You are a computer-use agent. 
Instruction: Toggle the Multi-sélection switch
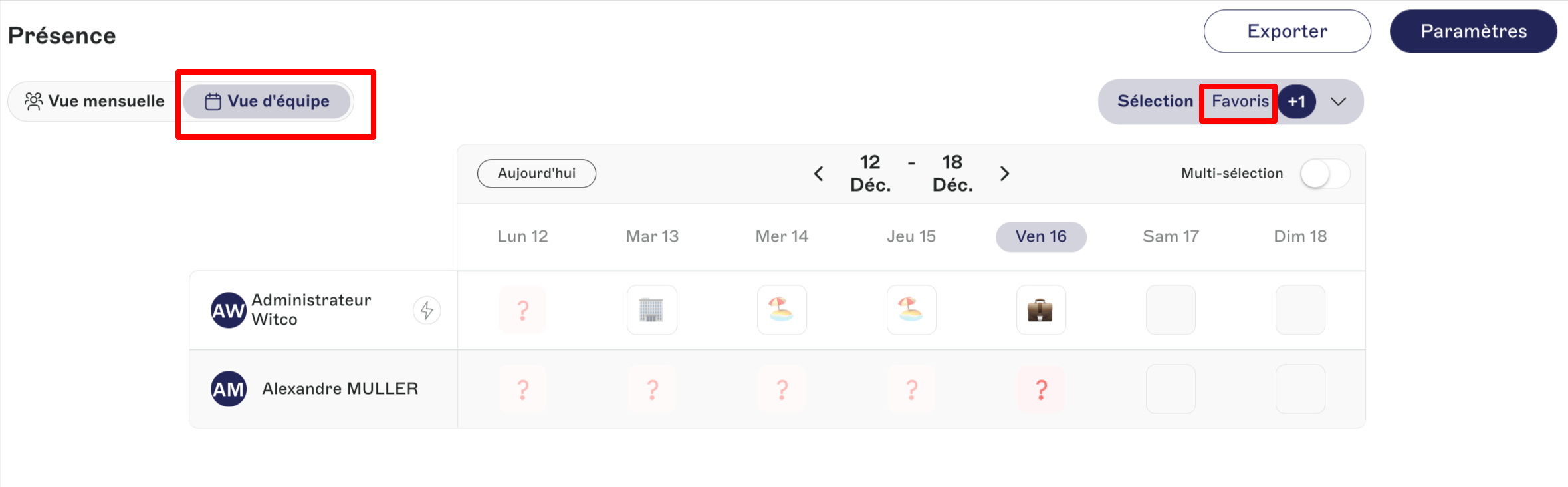pyautogui.click(x=1325, y=174)
